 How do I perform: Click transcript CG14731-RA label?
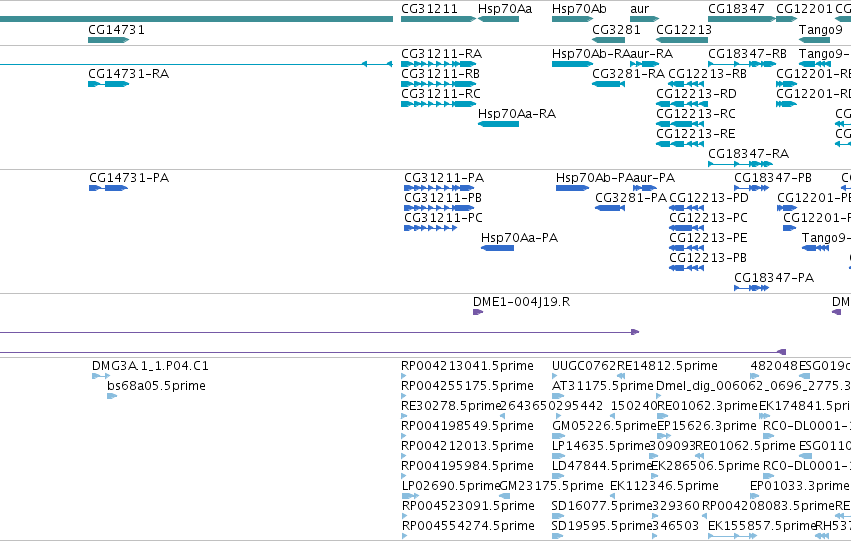129,73
